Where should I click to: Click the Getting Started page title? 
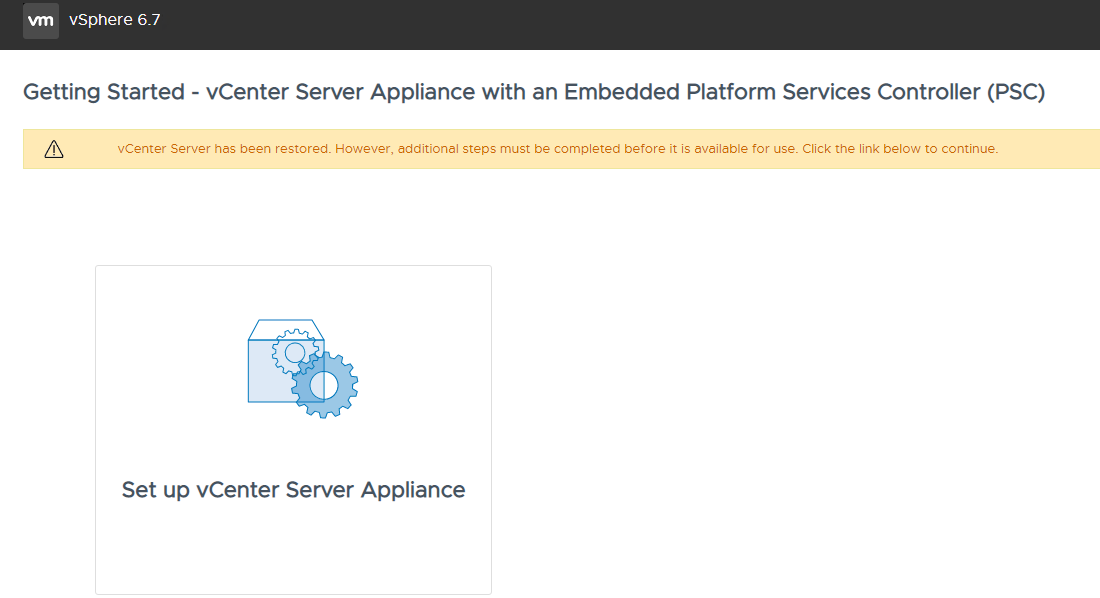point(535,91)
